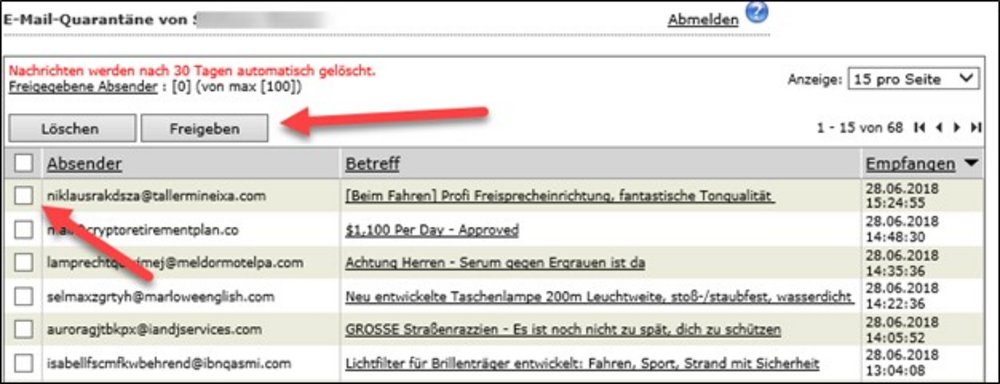Screen dimensions: 1000x384
Task: Sort by the Empfangen column header
Action: pos(910,164)
